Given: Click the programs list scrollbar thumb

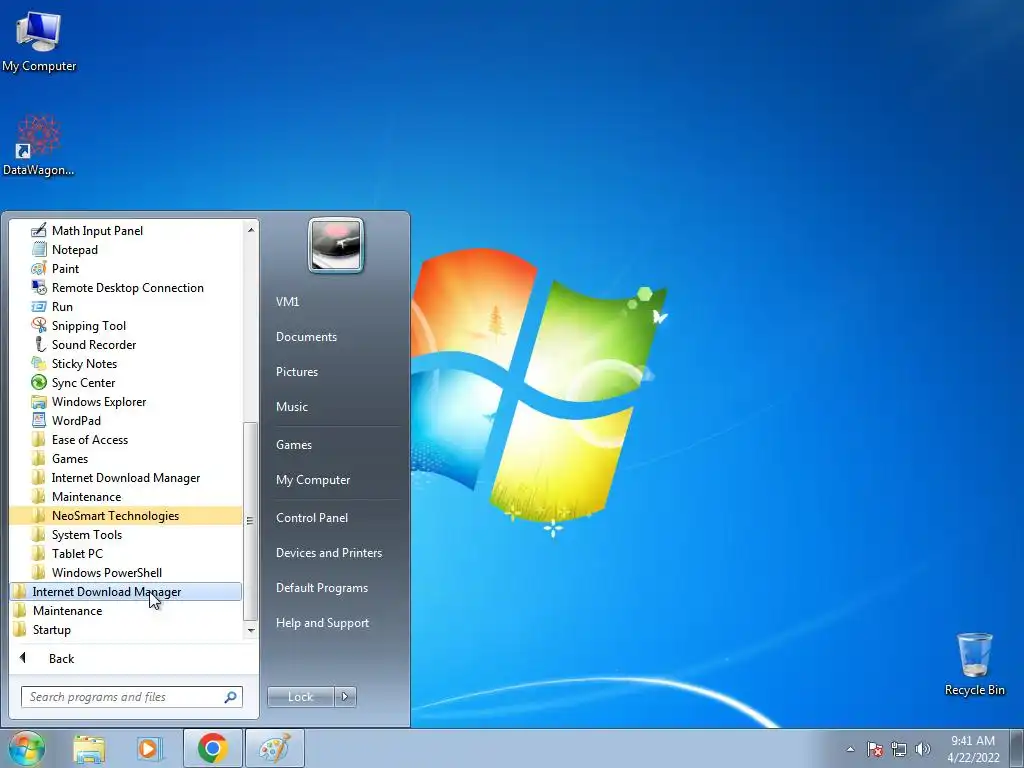Looking at the screenshot, I should (251, 520).
